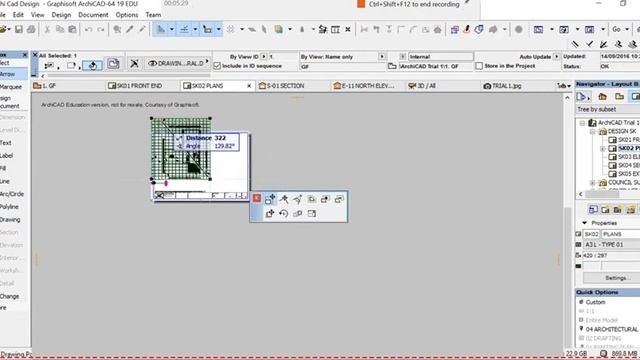
Task: Switch to the 3D / All tab
Action: point(442,86)
